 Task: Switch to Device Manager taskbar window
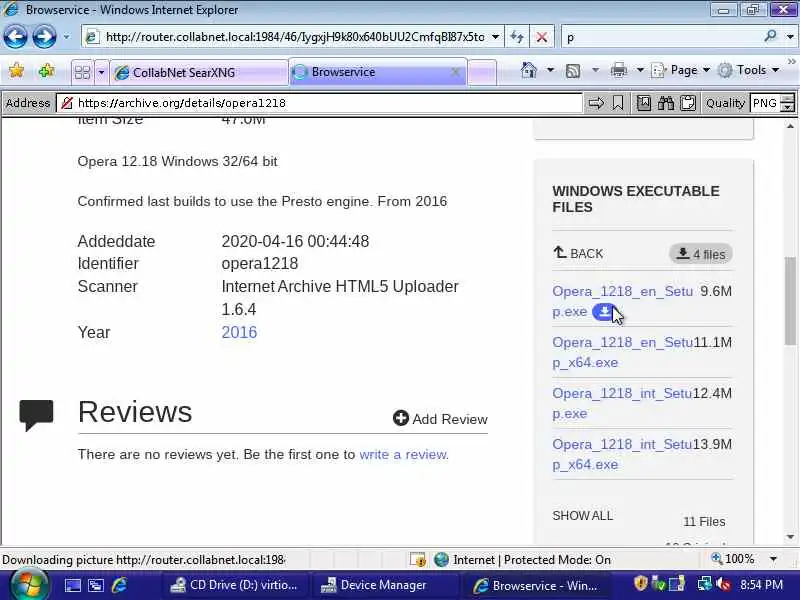[x=386, y=585]
